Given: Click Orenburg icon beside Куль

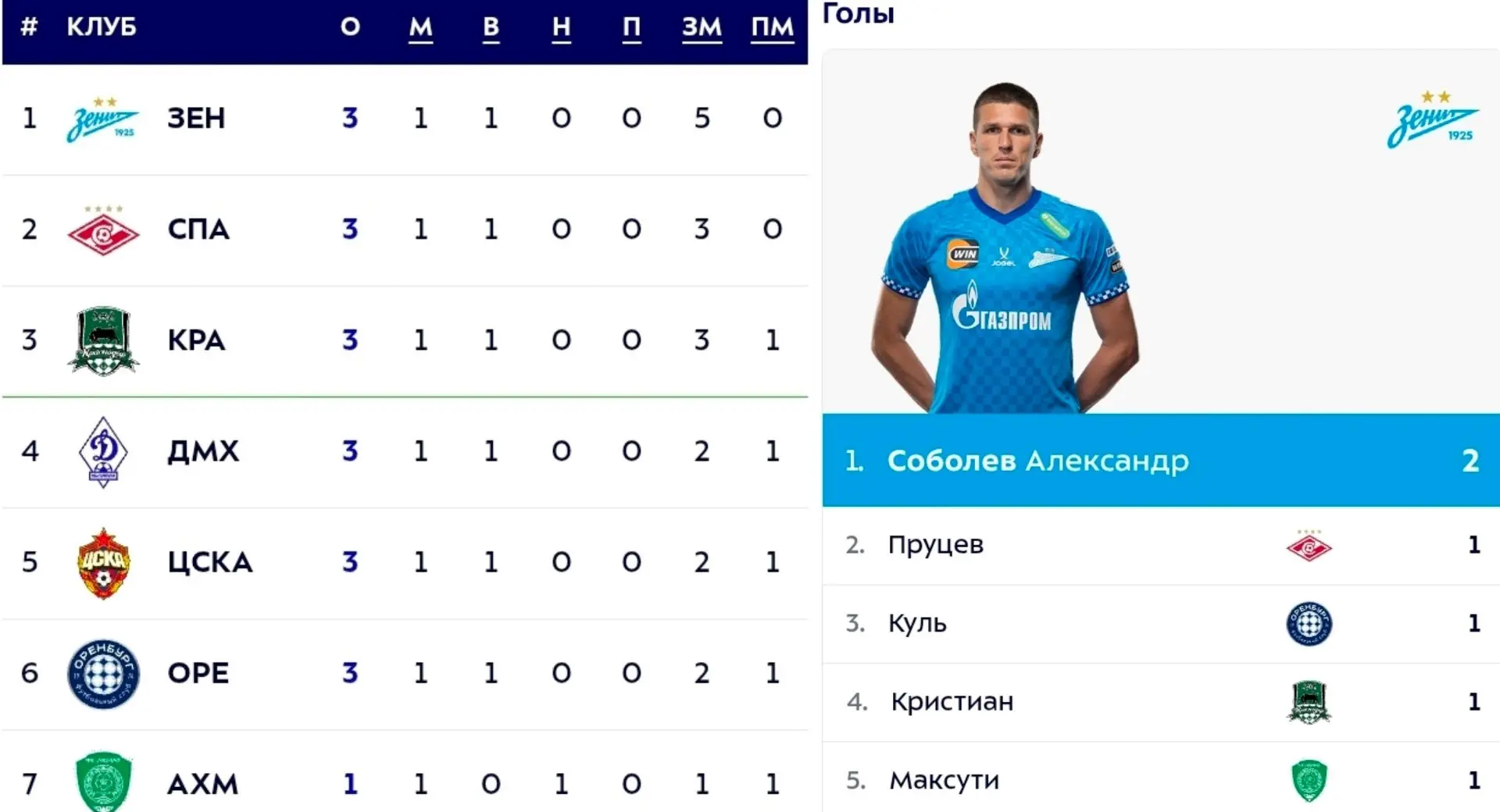Looking at the screenshot, I should pyautogui.click(x=1309, y=624).
